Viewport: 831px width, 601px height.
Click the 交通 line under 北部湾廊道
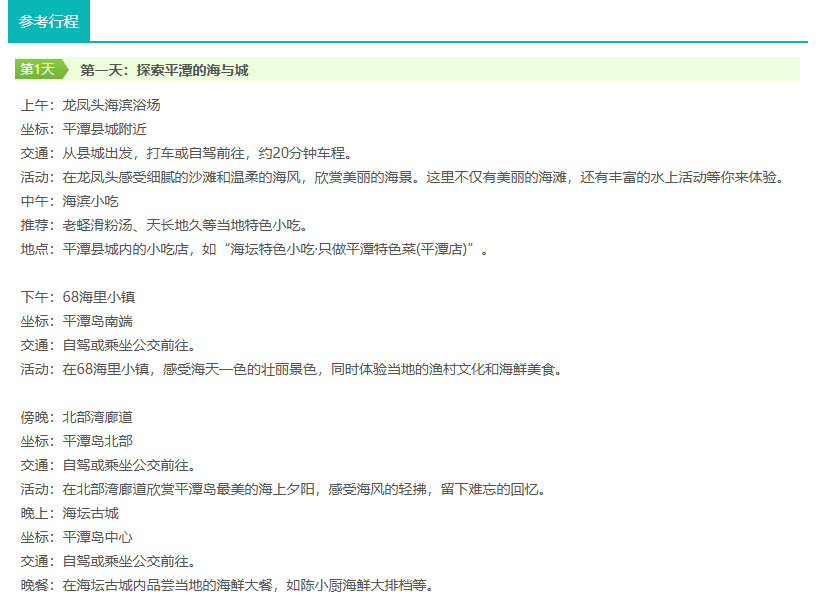[109, 465]
